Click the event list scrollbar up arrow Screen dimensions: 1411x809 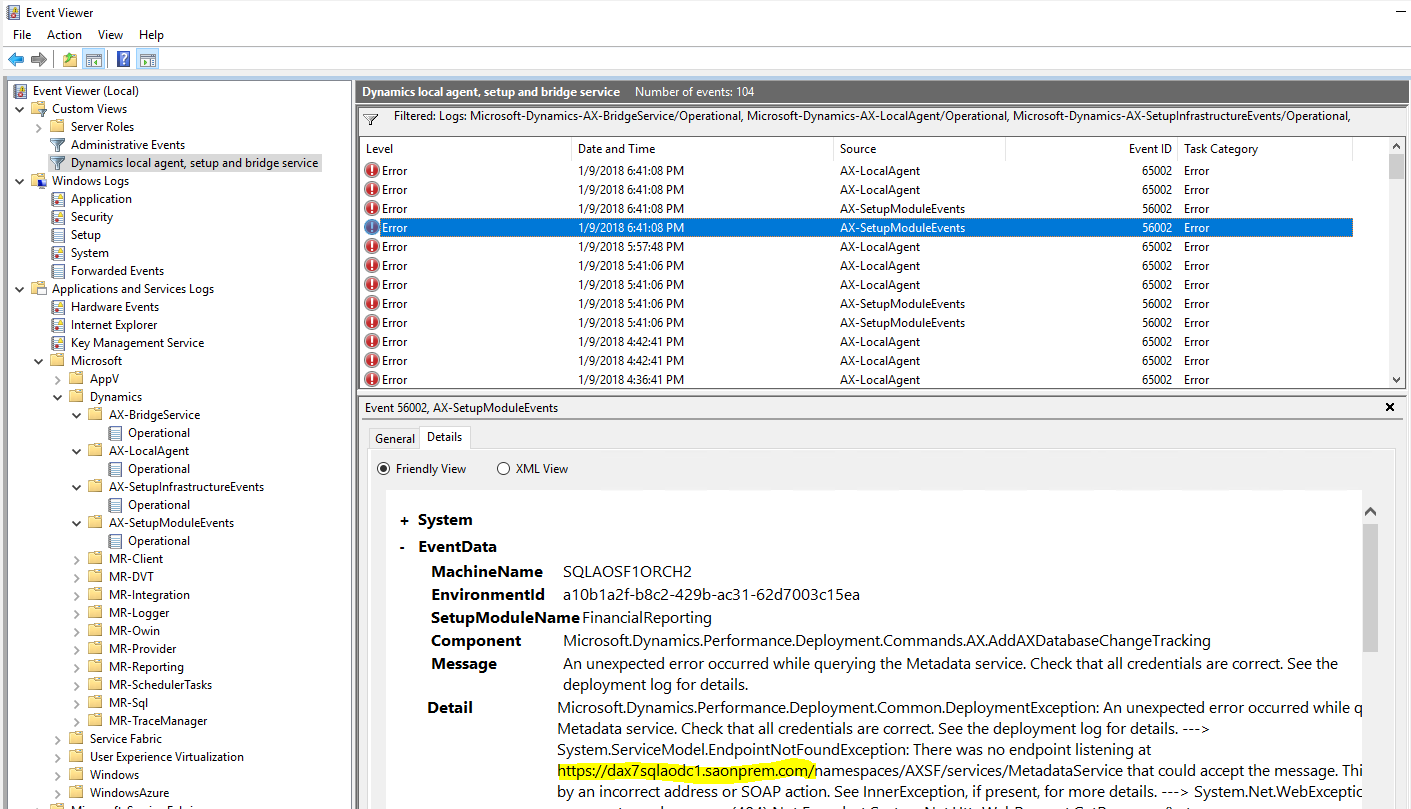1396,147
